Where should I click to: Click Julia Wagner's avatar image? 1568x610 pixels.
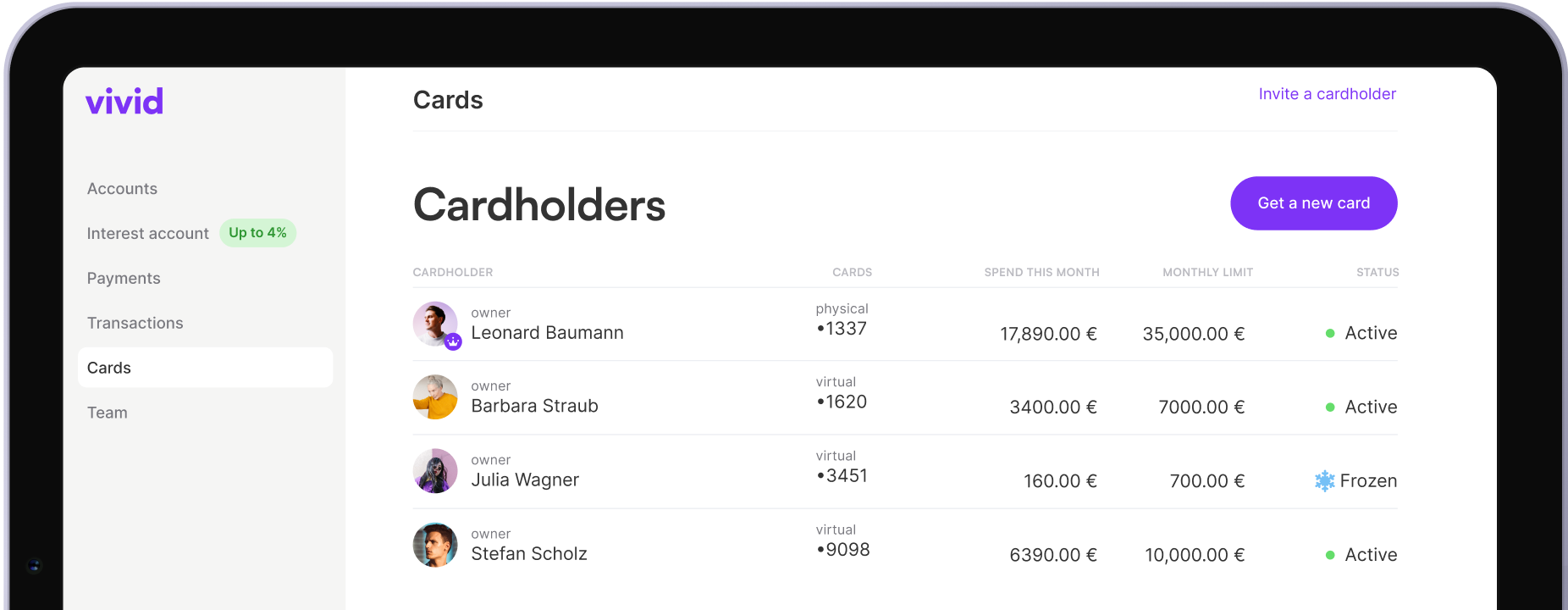[x=435, y=471]
